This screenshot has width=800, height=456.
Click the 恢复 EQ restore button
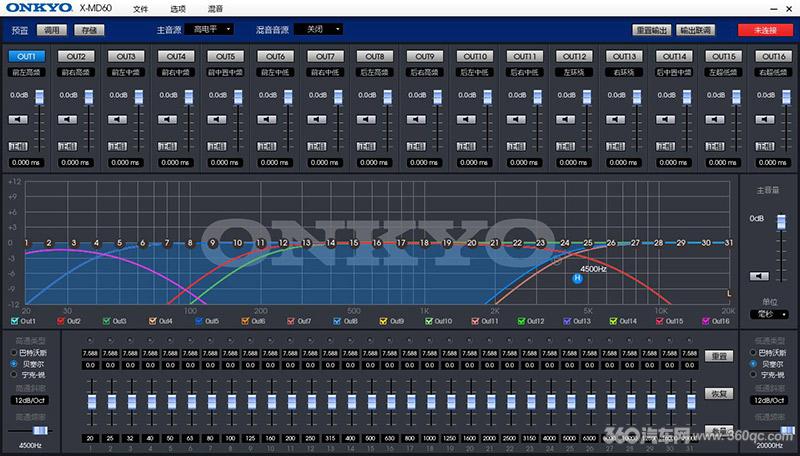[x=719, y=394]
